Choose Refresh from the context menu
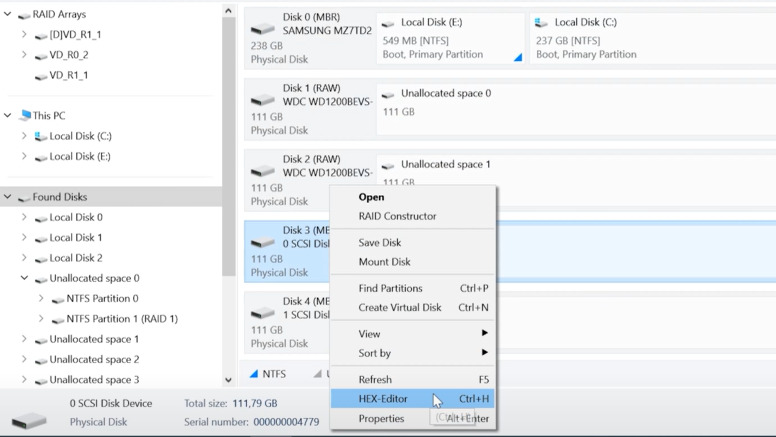776x437 pixels. [x=412, y=380]
